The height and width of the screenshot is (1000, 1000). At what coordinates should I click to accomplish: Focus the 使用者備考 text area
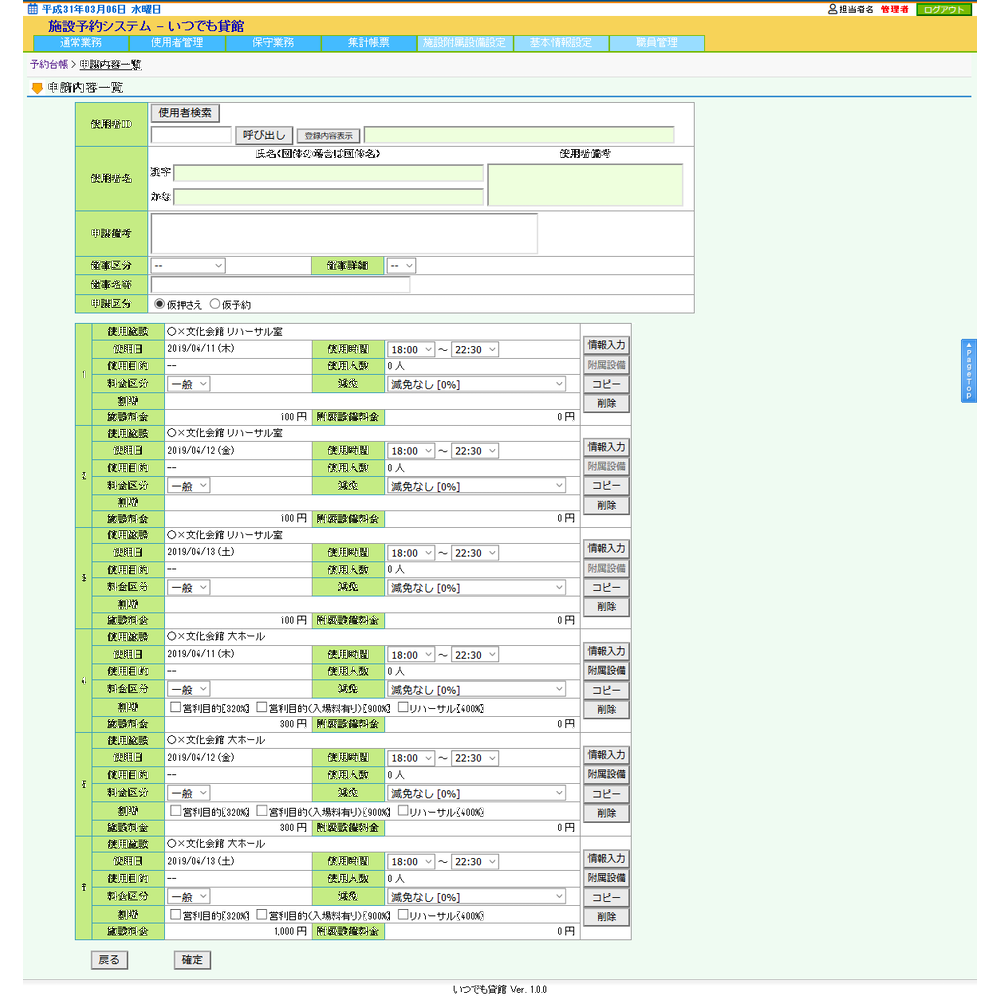[x=585, y=185]
